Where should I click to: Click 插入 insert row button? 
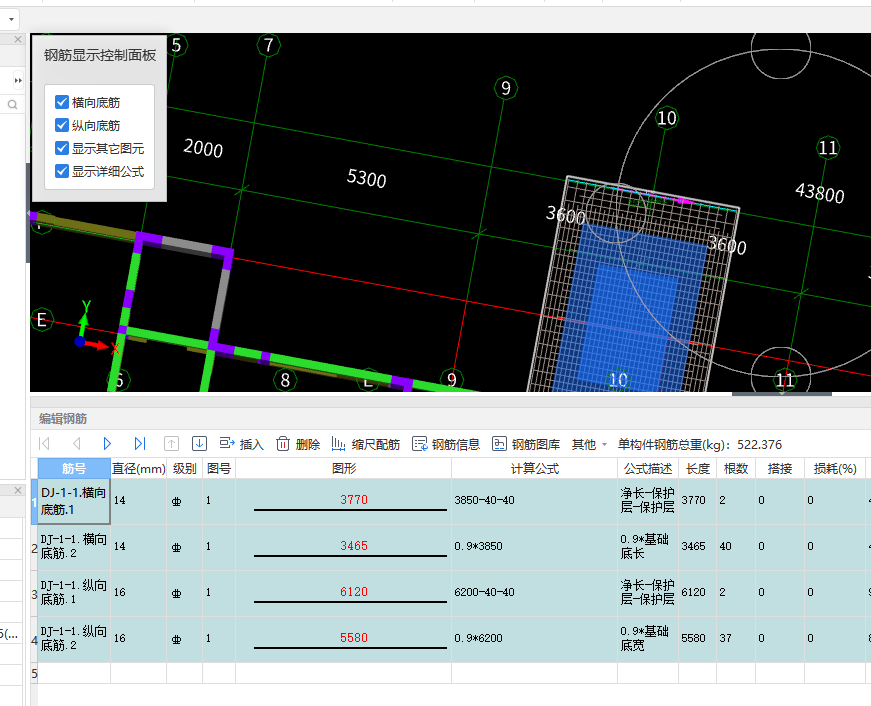point(241,444)
